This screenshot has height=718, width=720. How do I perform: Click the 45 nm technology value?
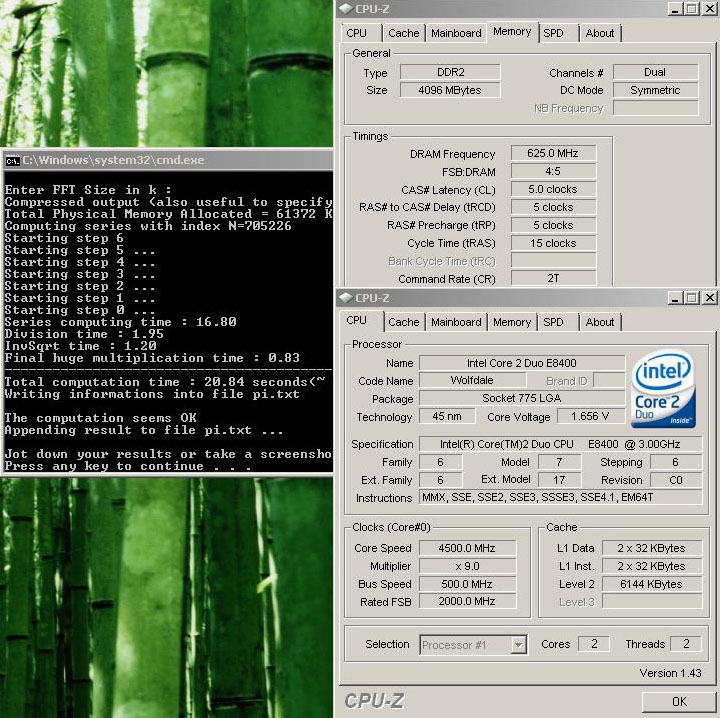[x=447, y=416]
